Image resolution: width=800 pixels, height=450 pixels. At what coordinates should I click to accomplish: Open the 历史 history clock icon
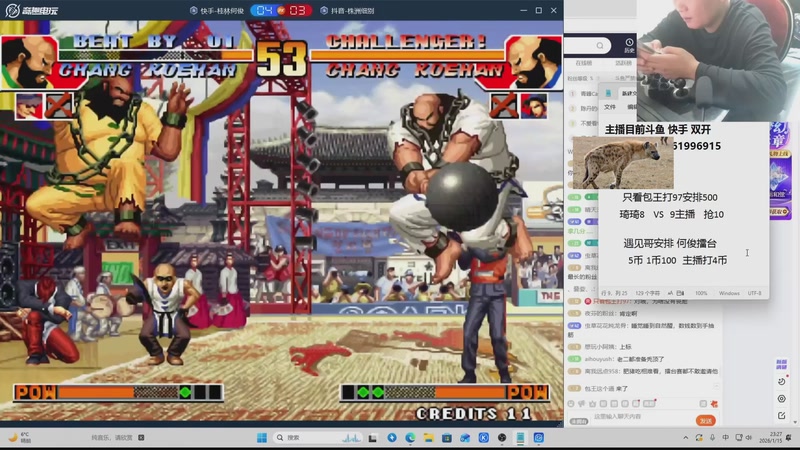[629, 45]
